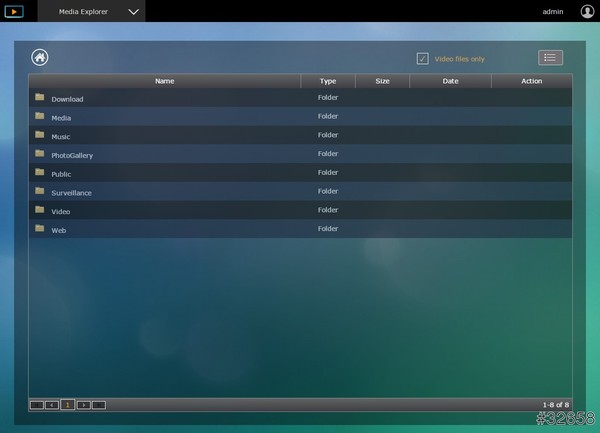Screen dimensions: 600x433
Task: Click the Action column header
Action: pos(532,81)
